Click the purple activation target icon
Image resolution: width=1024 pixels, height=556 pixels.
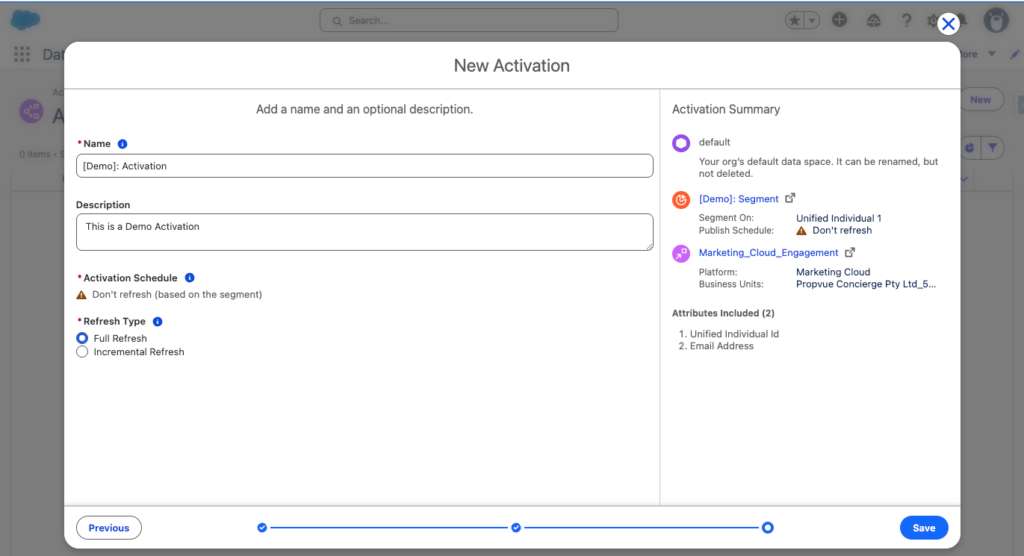coord(681,254)
